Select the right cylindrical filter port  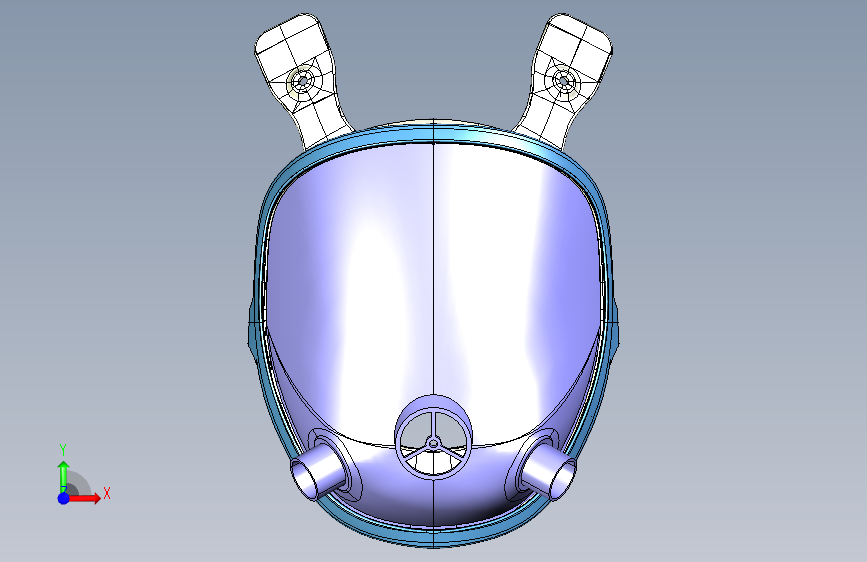[550, 473]
